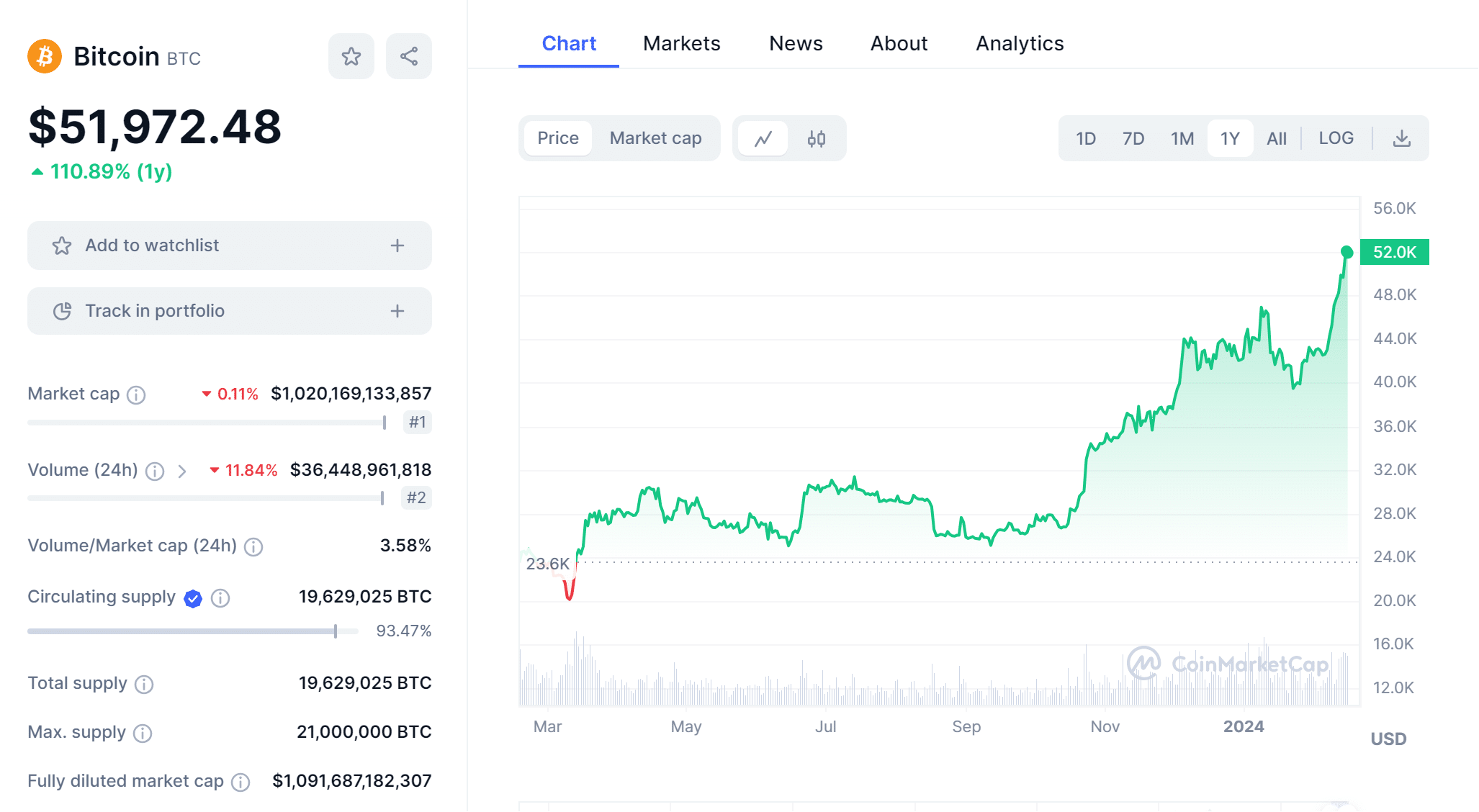Expand Volume (24h) chevron arrow

pyautogui.click(x=182, y=471)
